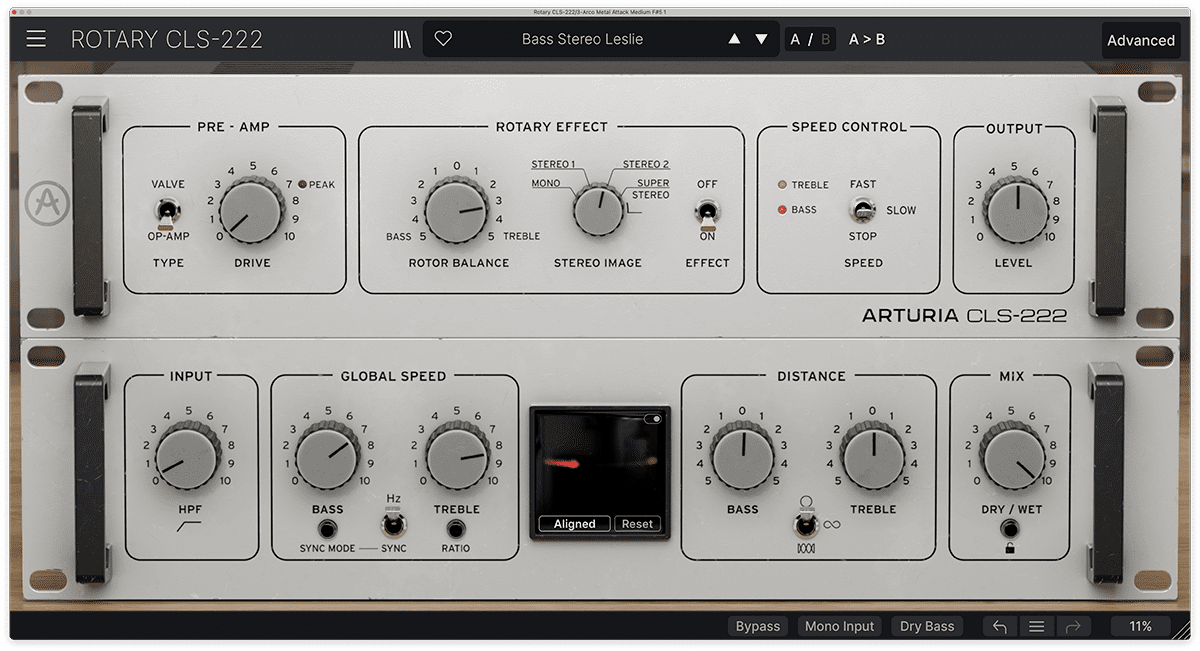Click the Pre-Amp Drive knob
Image resolution: width=1200 pixels, height=651 pixels.
(251, 212)
